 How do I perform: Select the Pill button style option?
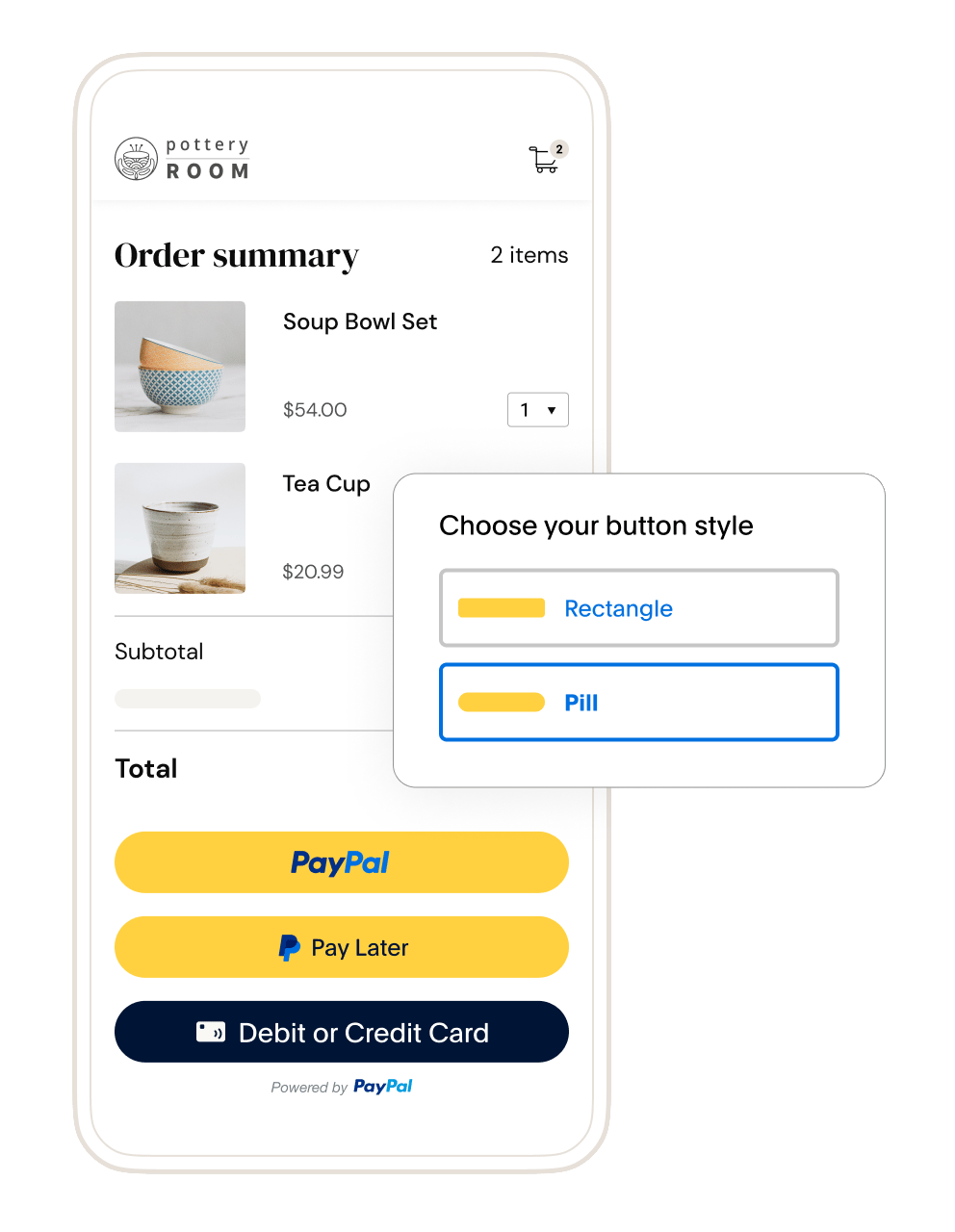639,703
